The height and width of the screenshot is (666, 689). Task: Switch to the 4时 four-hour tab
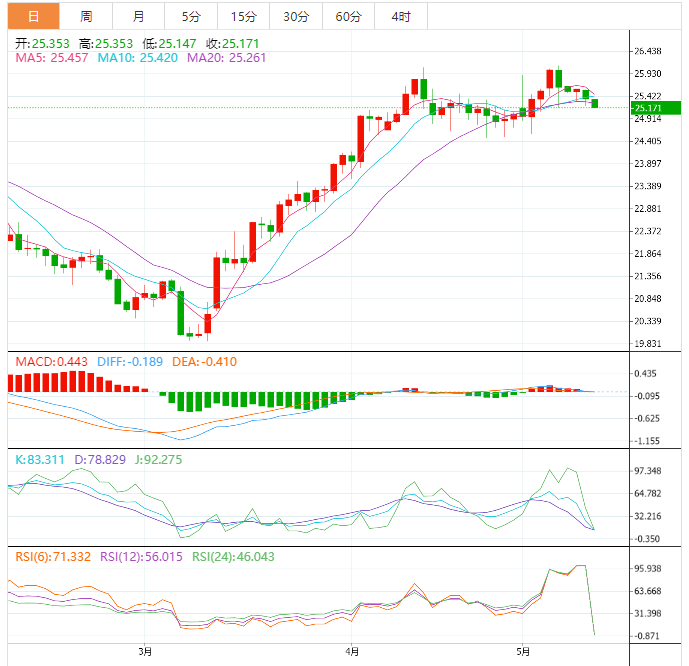point(400,16)
